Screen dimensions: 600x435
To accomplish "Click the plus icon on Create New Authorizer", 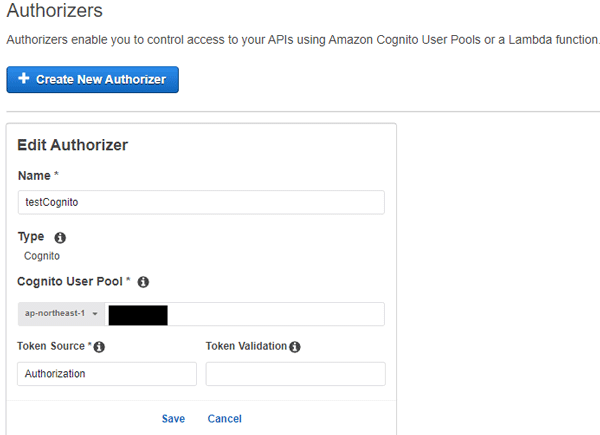I will click(24, 78).
